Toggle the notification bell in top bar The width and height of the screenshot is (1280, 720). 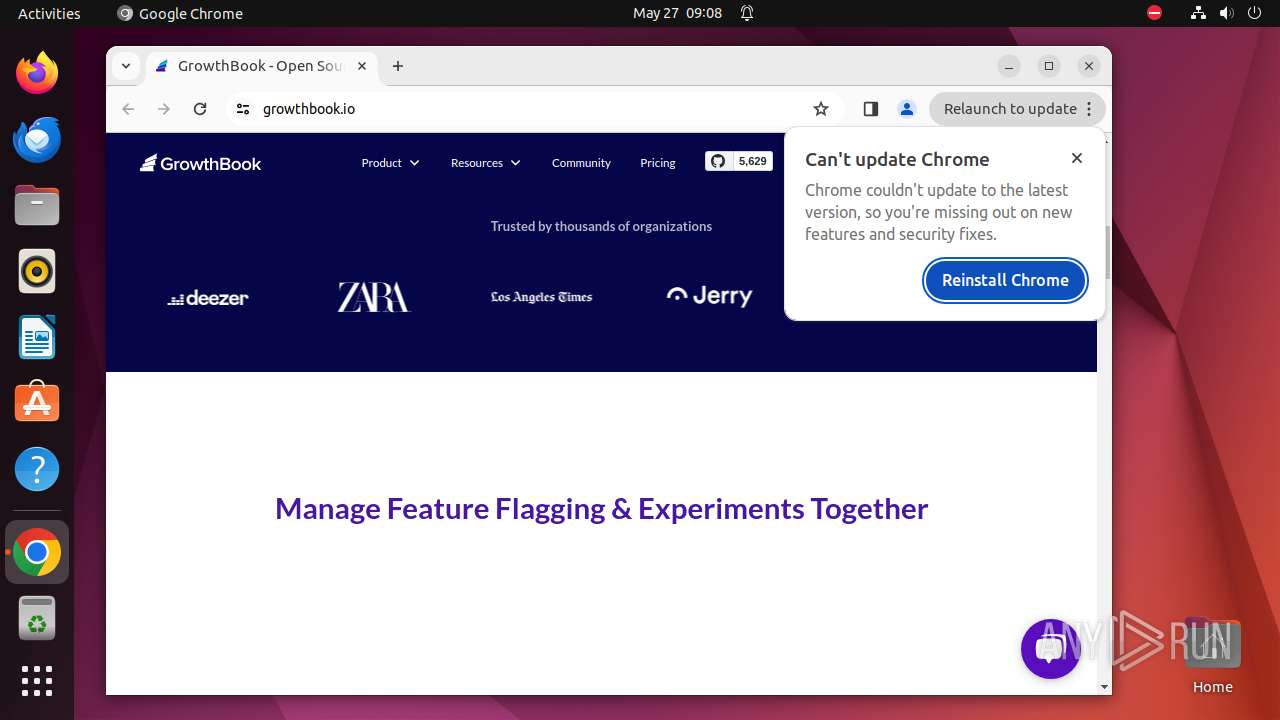point(747,13)
